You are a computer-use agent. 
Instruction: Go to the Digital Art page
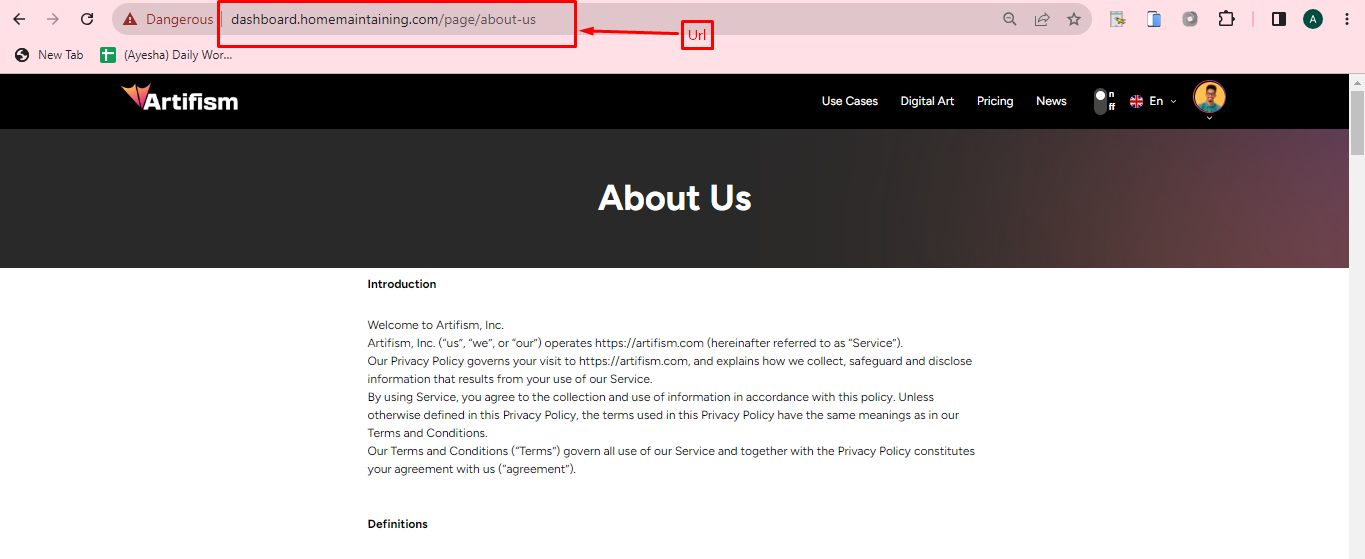click(927, 101)
